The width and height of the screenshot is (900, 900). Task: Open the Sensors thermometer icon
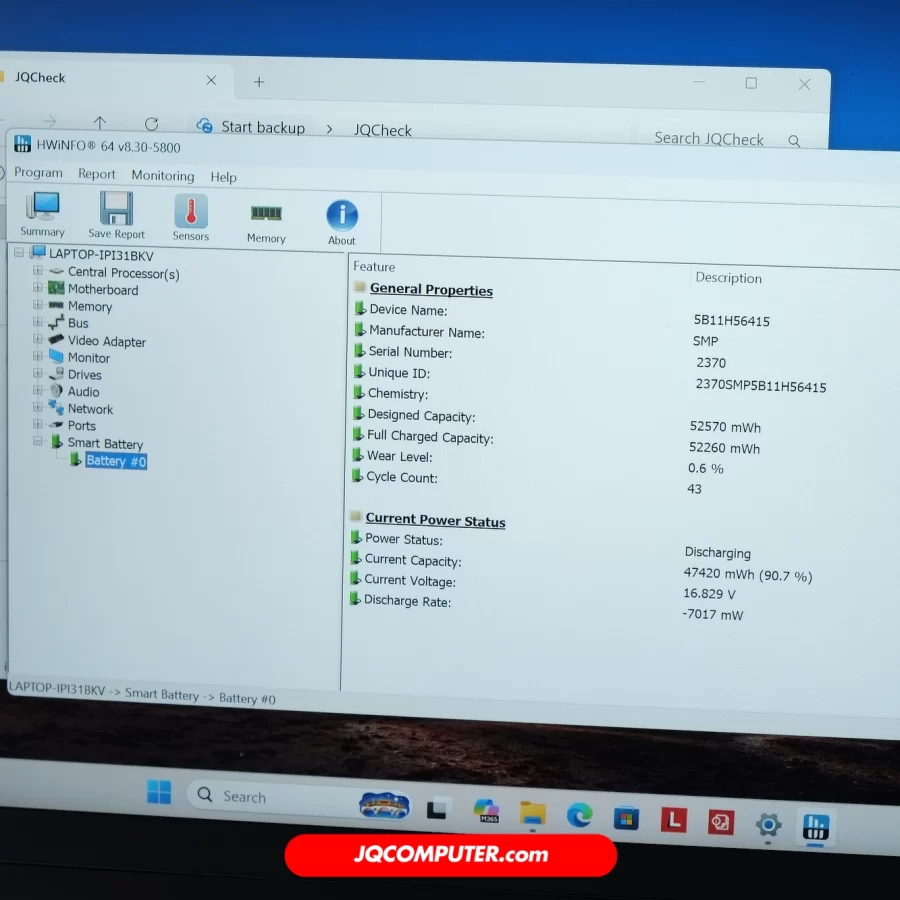tap(191, 216)
